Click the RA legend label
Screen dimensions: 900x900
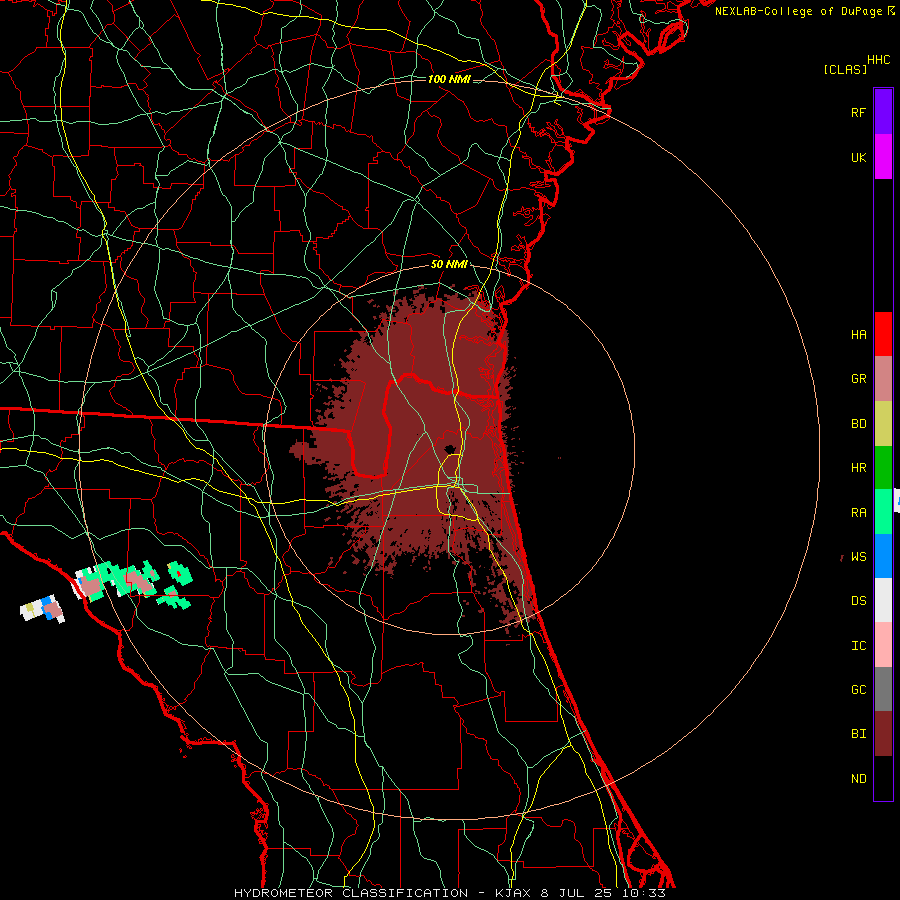click(858, 512)
